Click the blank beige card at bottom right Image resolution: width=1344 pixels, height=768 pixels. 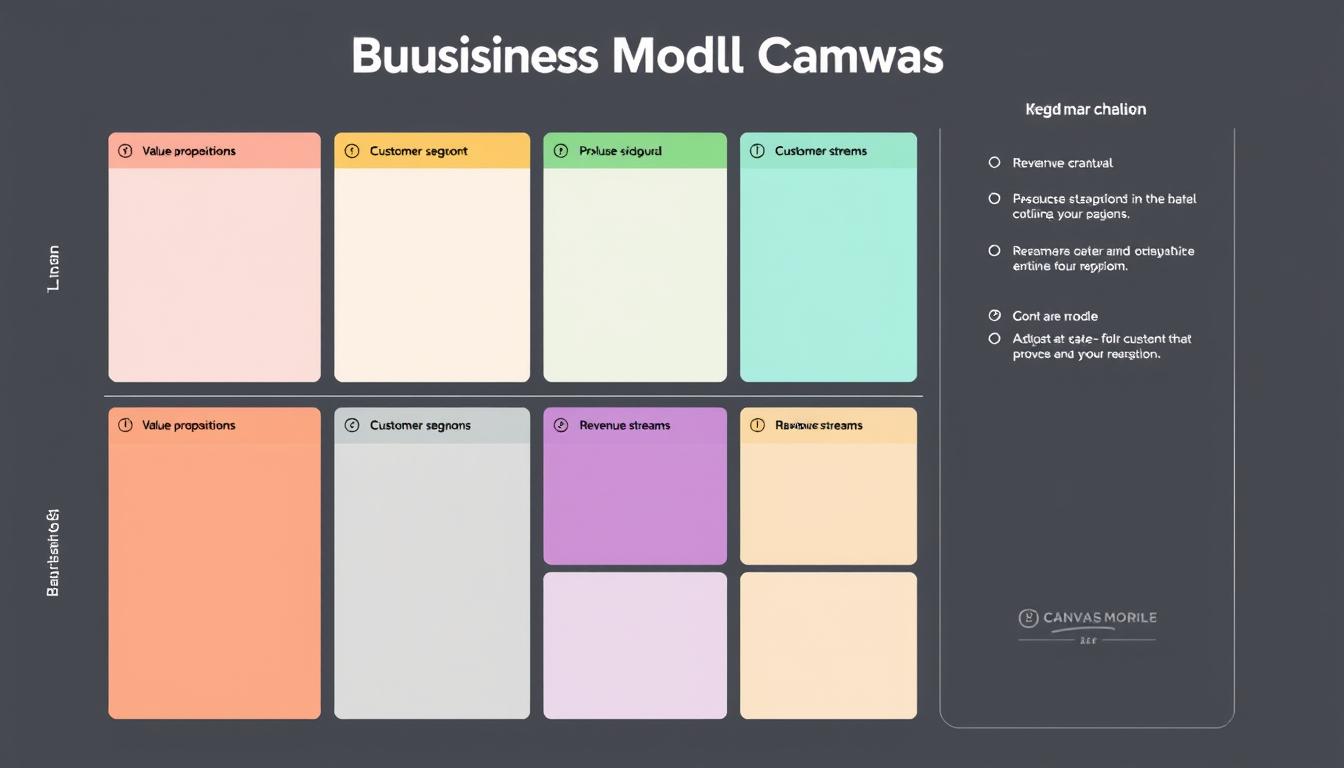point(828,645)
